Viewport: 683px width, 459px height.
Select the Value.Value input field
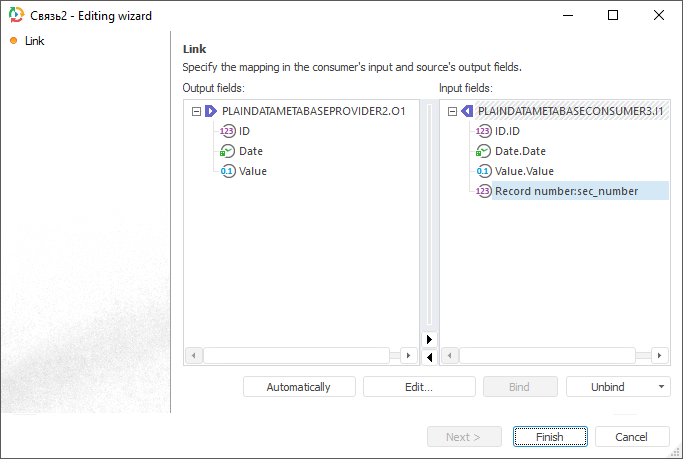pos(524,171)
